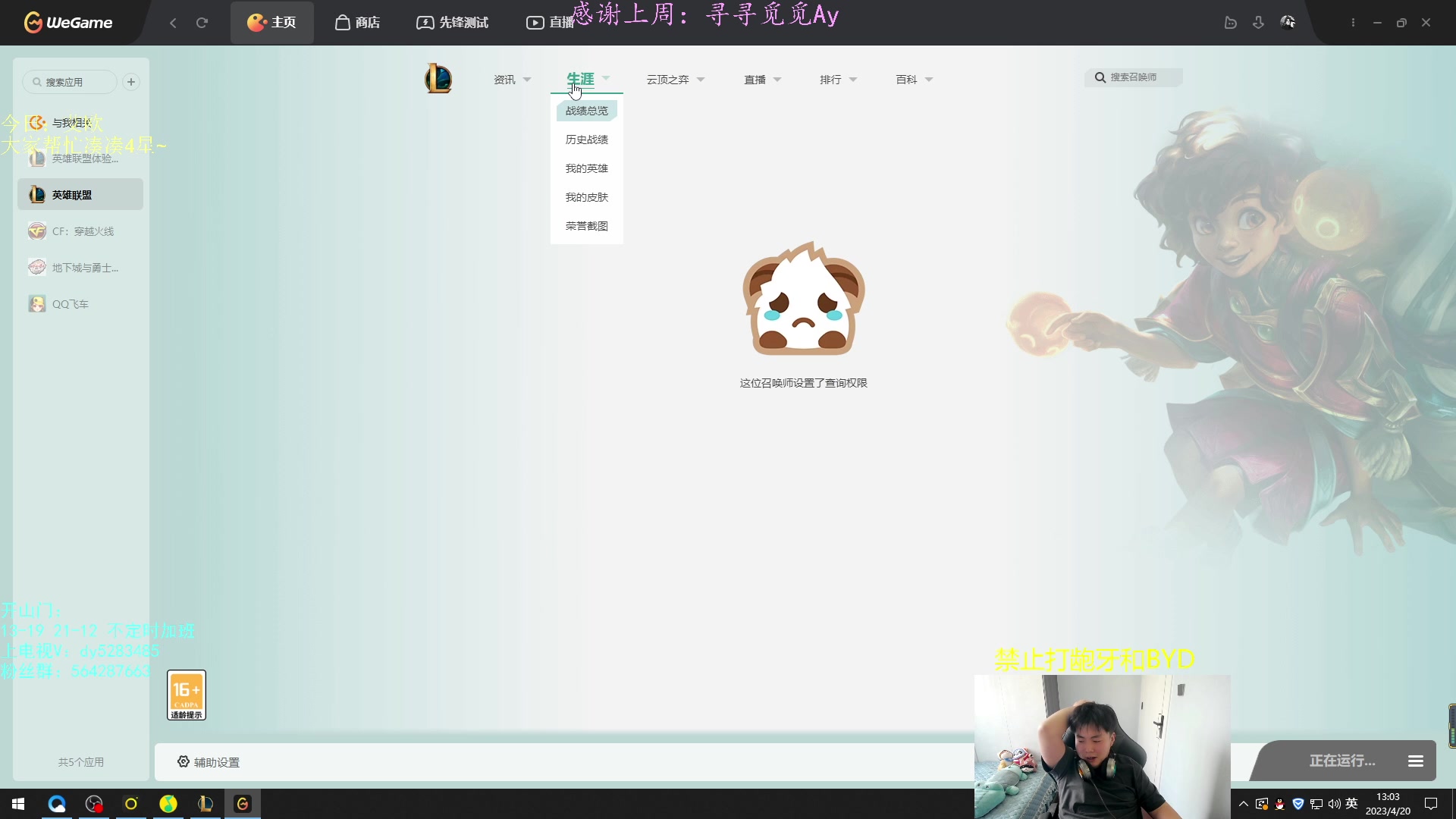Expand the 百科 dropdown arrow

click(x=928, y=80)
